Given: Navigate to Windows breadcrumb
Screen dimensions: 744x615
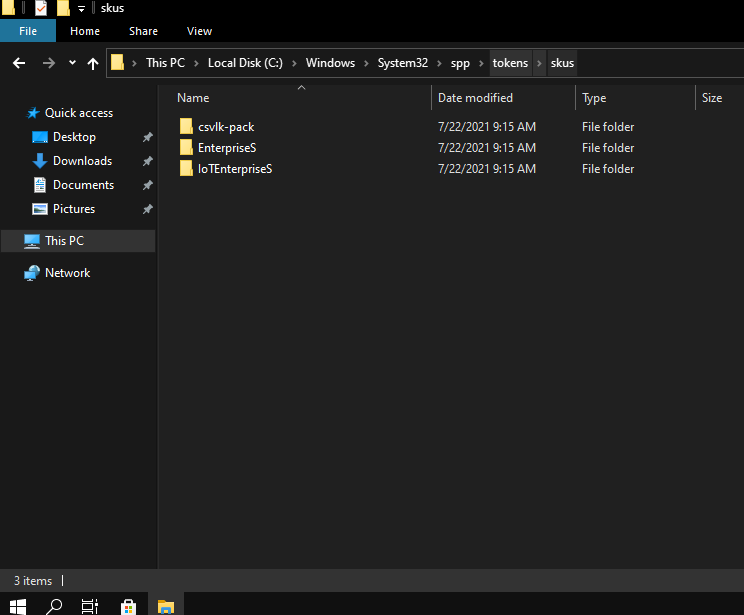Looking at the screenshot, I should coord(330,63).
